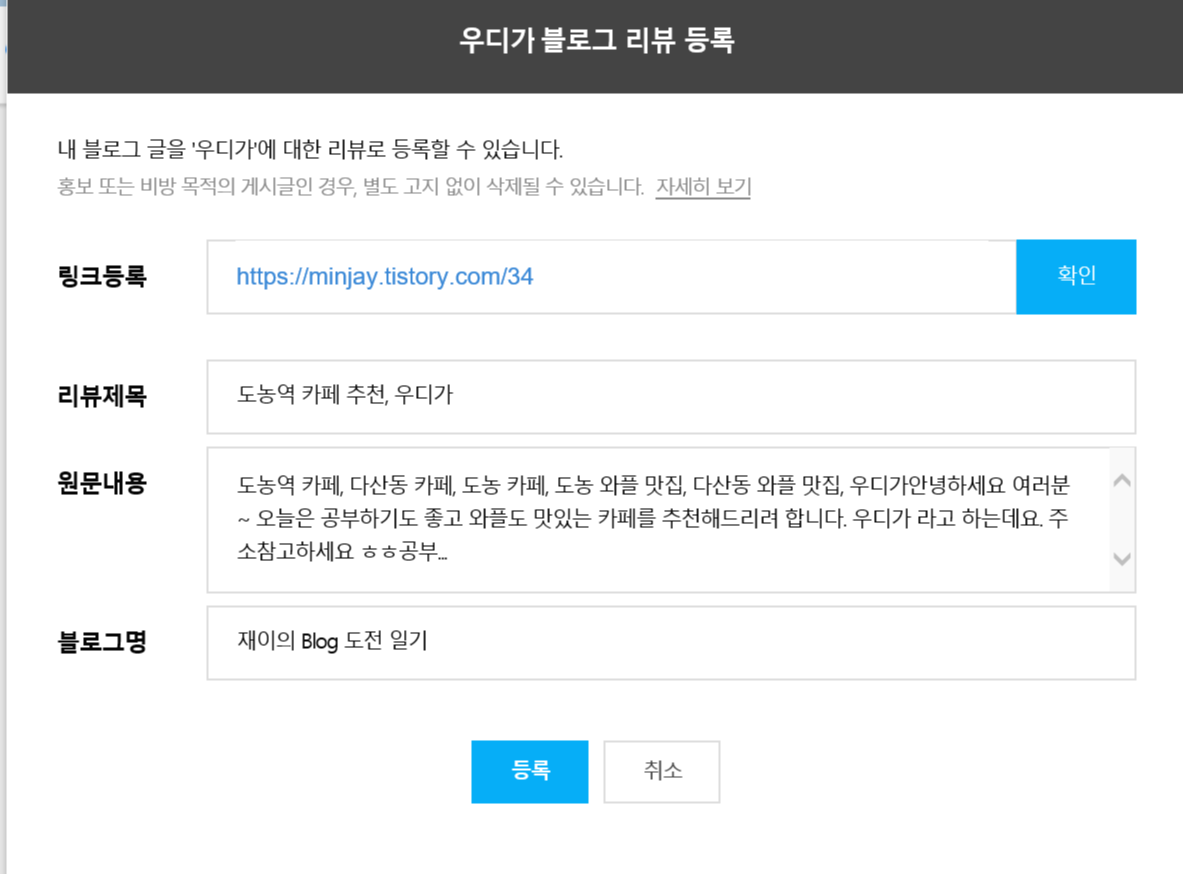The image size is (1183, 874).
Task: Click the 리뷰제목 label
Action: coord(102,395)
